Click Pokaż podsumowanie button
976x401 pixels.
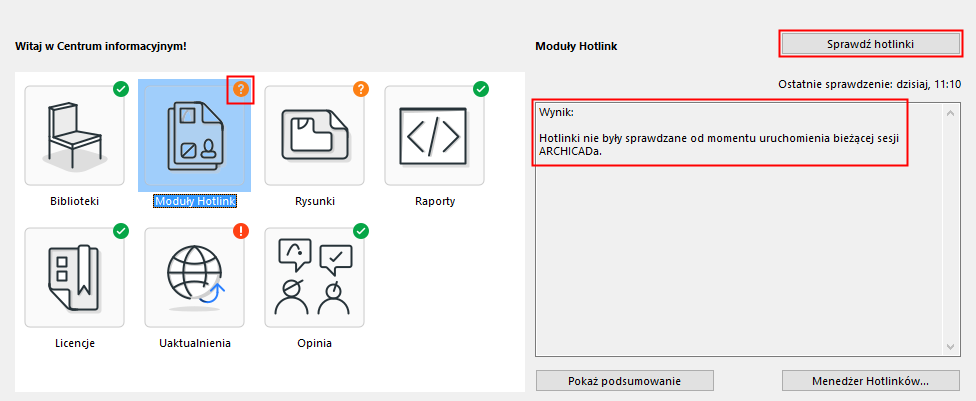click(624, 381)
